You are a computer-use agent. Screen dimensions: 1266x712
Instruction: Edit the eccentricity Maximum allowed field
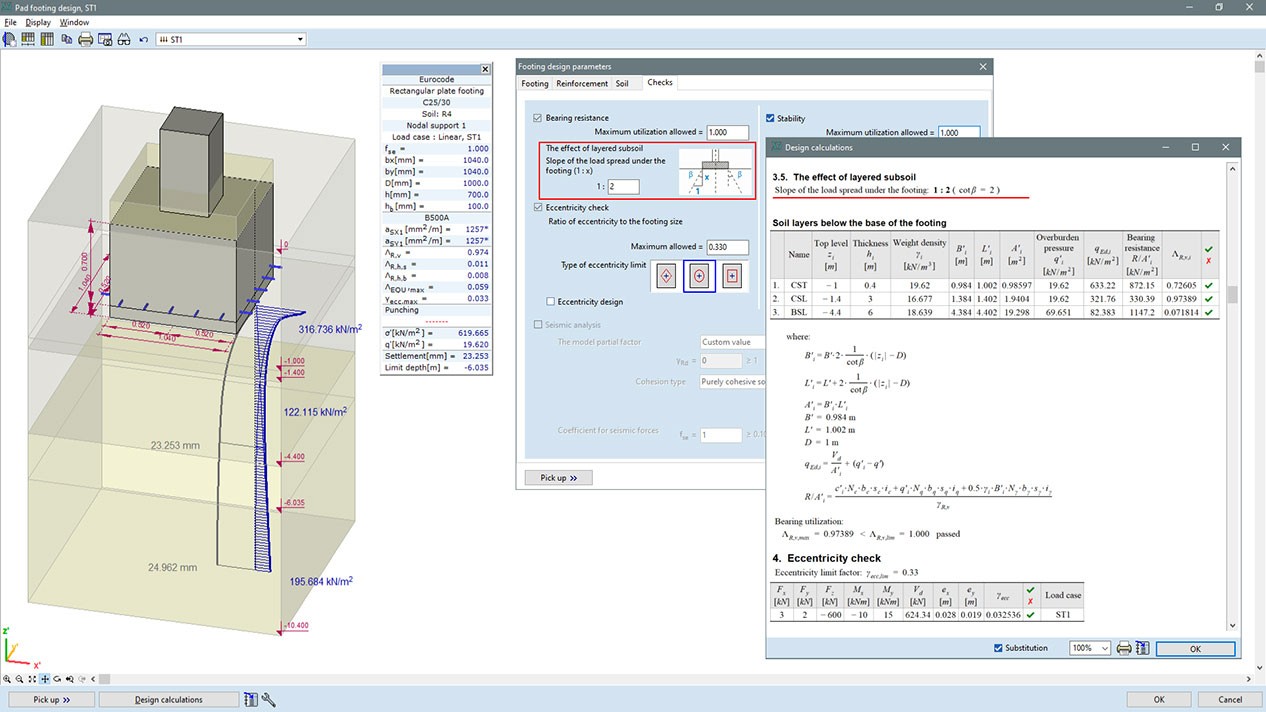[x=727, y=246]
